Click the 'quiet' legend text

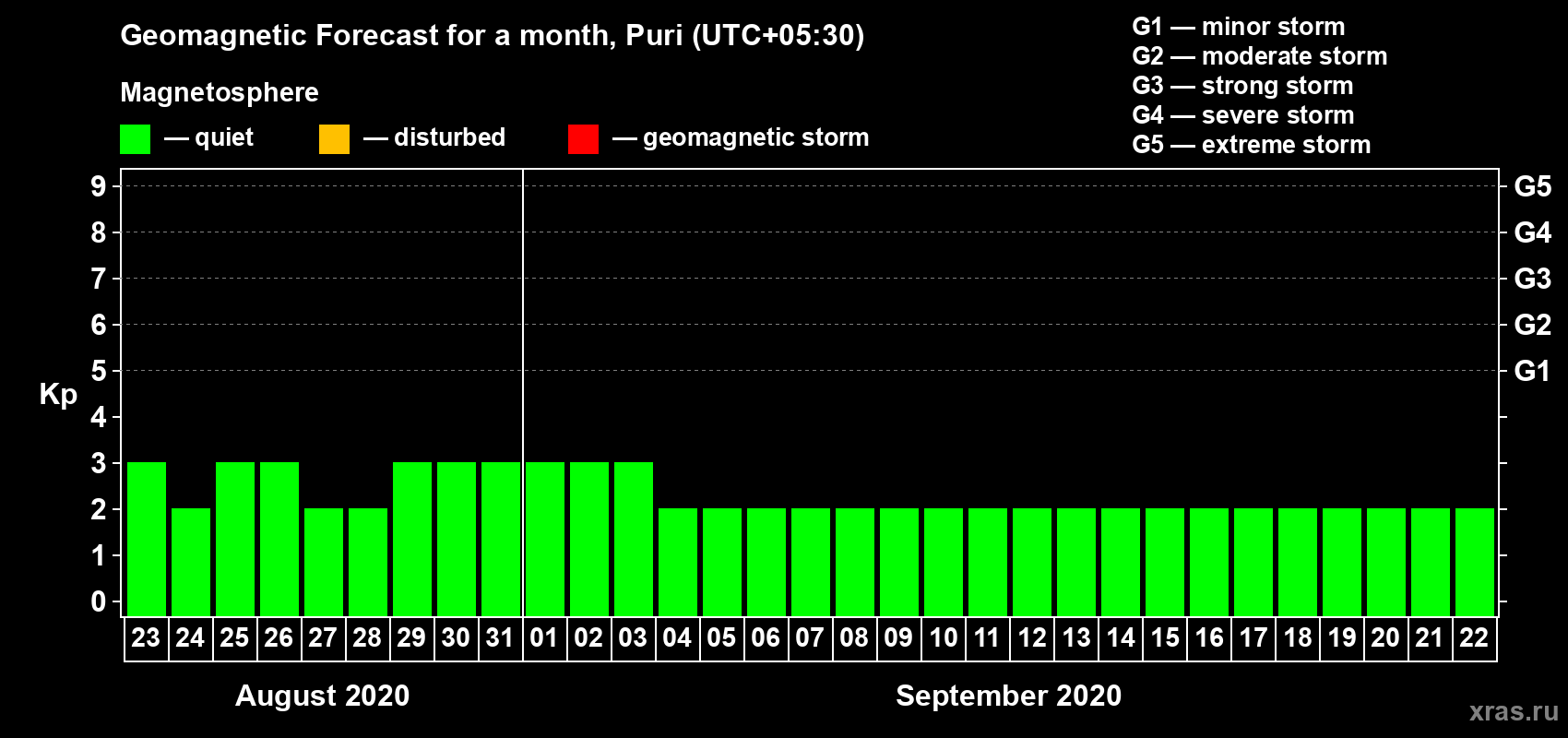point(224,138)
